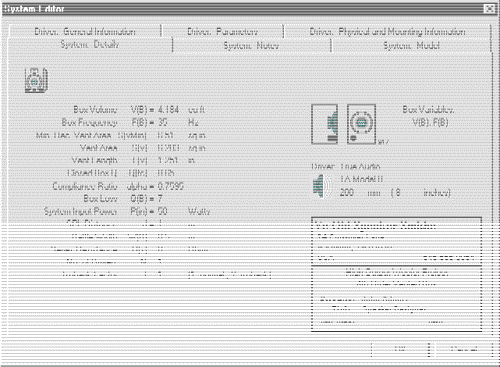The width and height of the screenshot is (500, 367).
Task: Click the Box Volume value 4.184
Action: click(x=169, y=110)
